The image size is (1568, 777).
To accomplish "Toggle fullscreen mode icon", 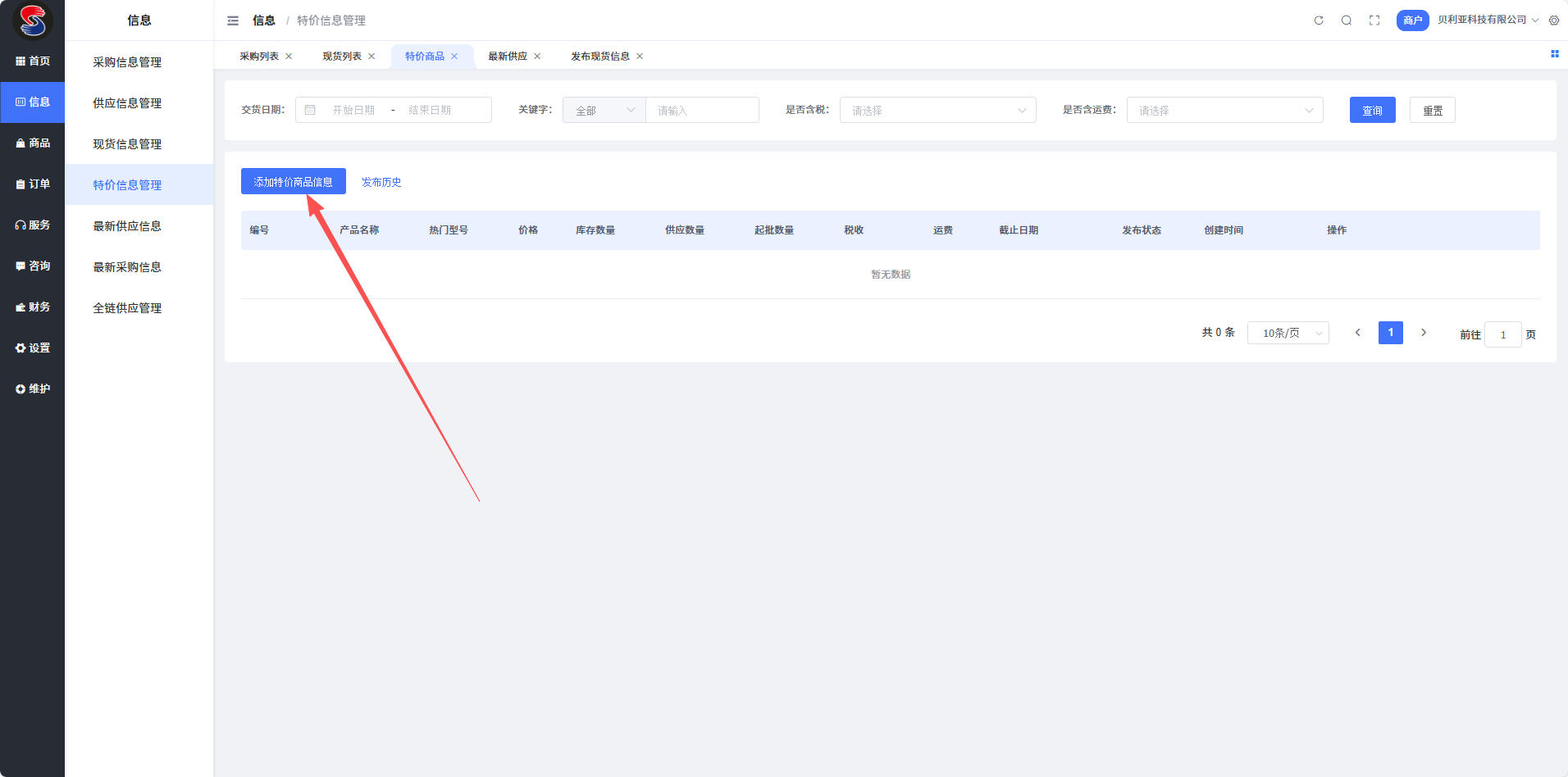I will pos(1374,20).
